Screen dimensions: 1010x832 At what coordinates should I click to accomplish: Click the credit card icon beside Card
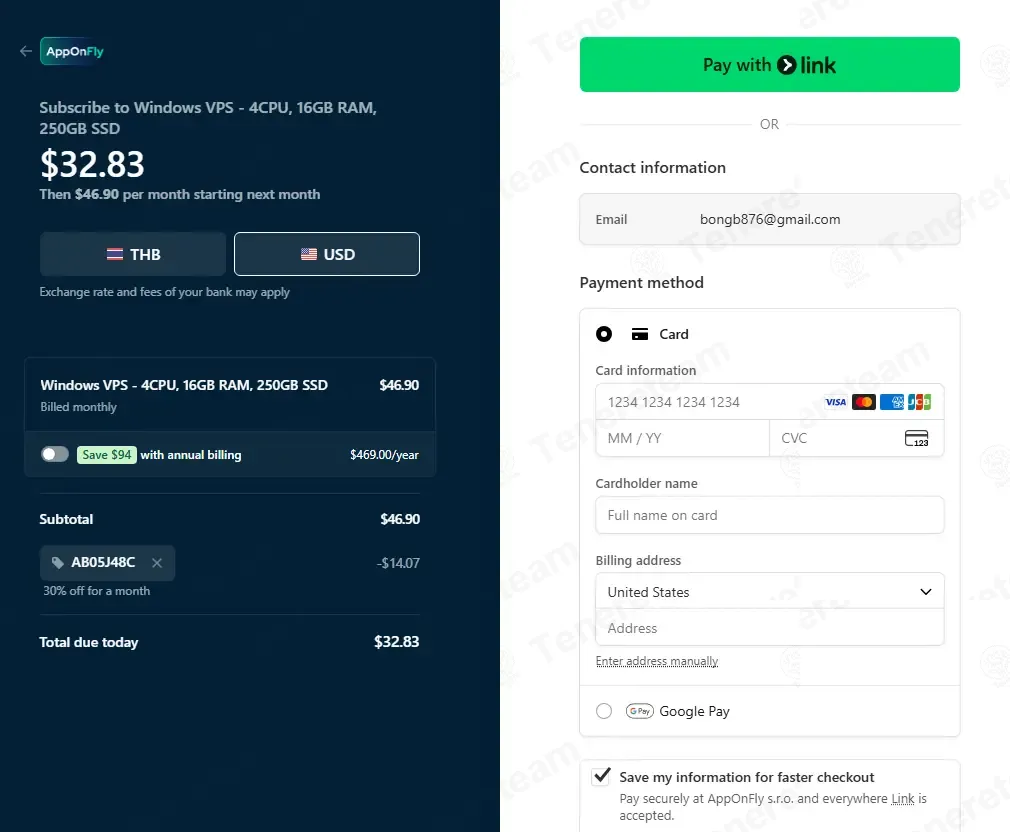point(640,334)
